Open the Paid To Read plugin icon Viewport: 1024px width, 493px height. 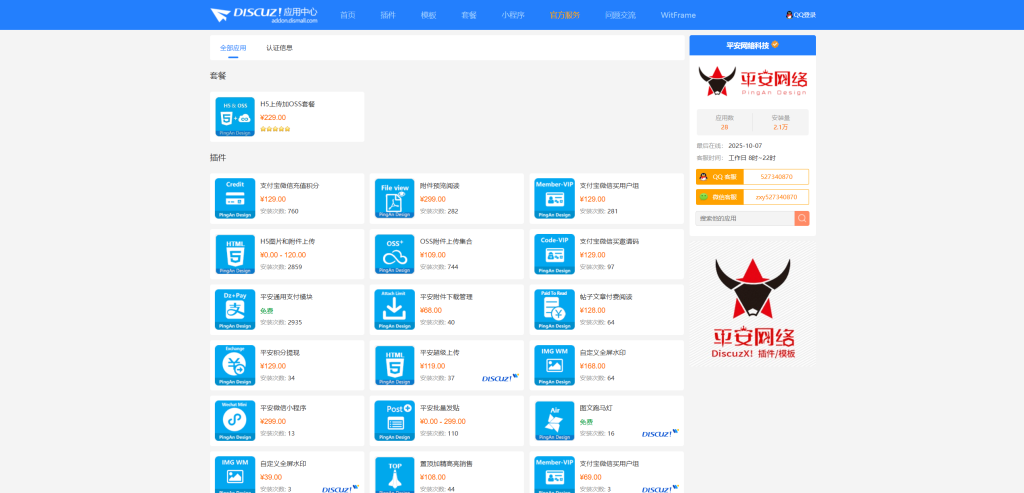coord(554,309)
